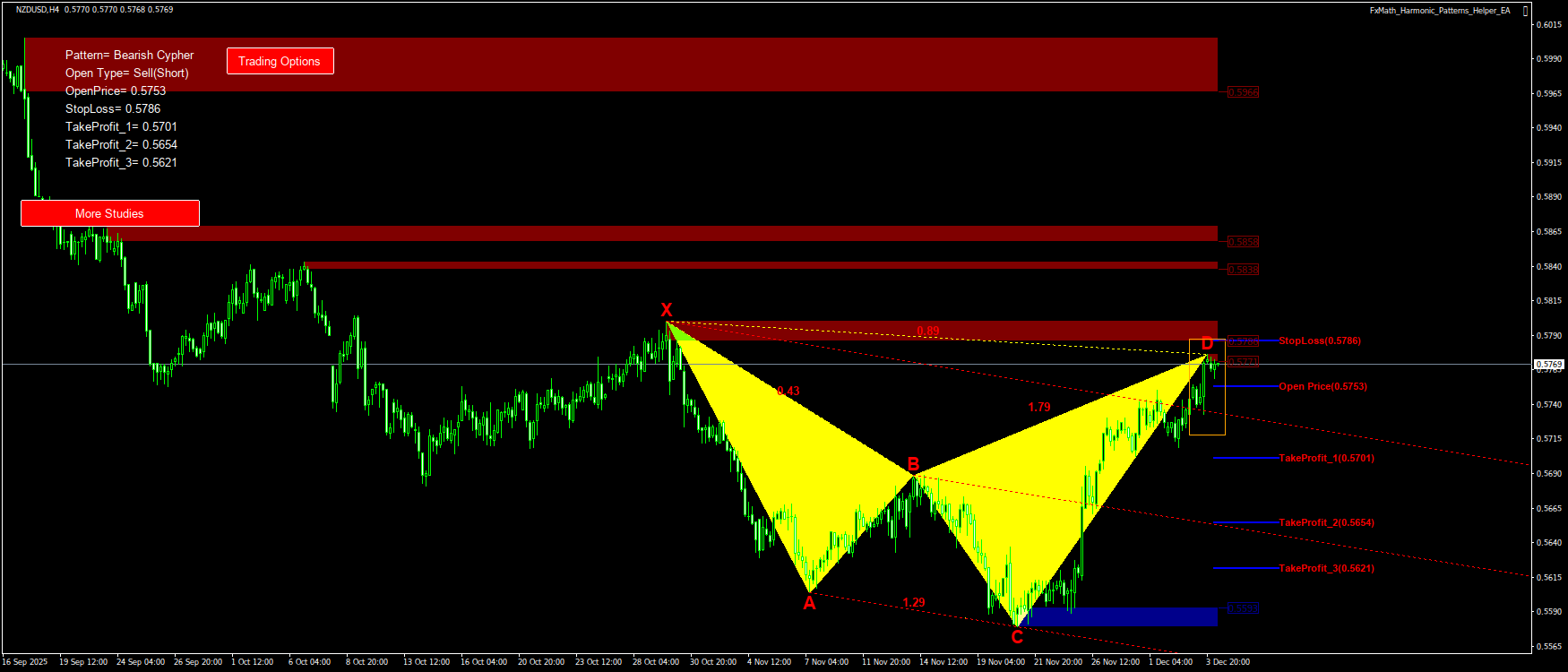Click the 0.5593 support zone price tag
Viewport: 1568px width, 672px height.
point(1244,608)
